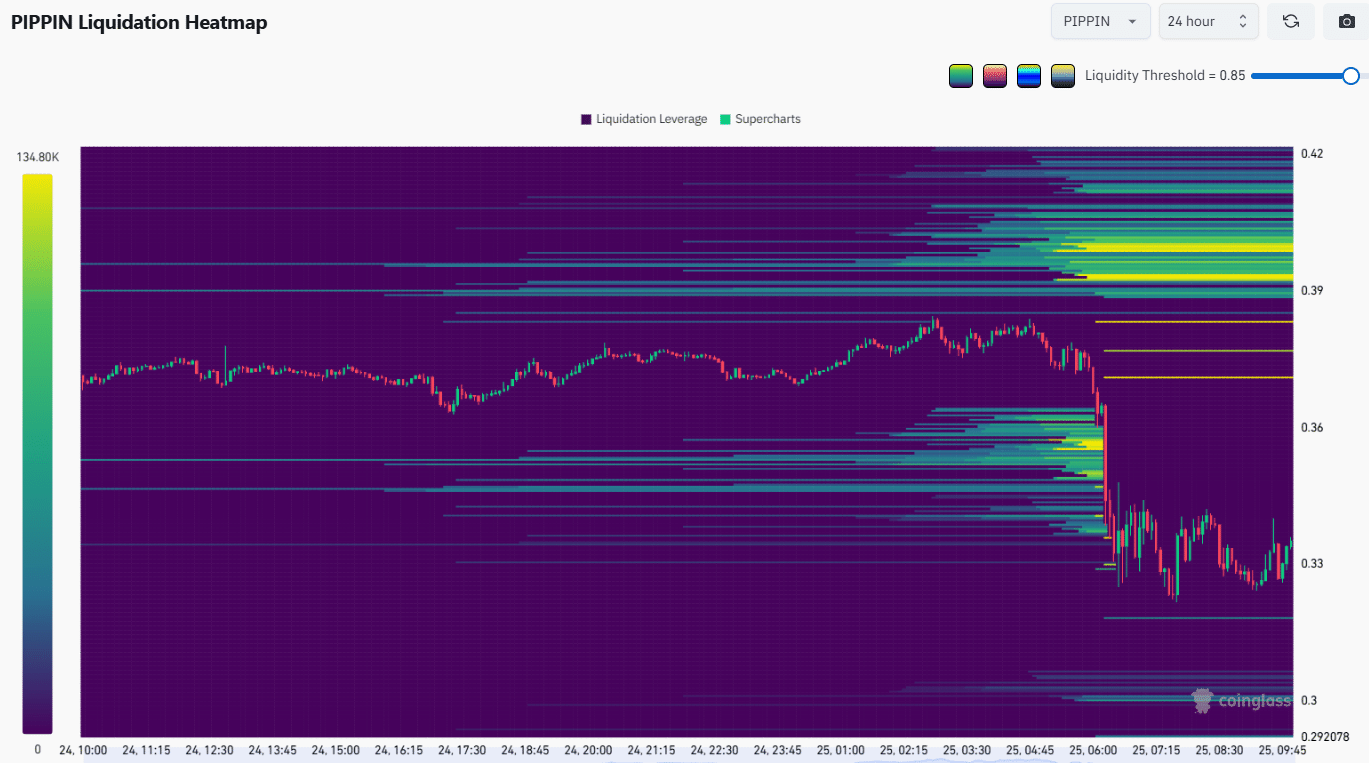The image size is (1369, 763).
Task: Click the coinglass watermark logo
Action: pyautogui.click(x=1240, y=701)
